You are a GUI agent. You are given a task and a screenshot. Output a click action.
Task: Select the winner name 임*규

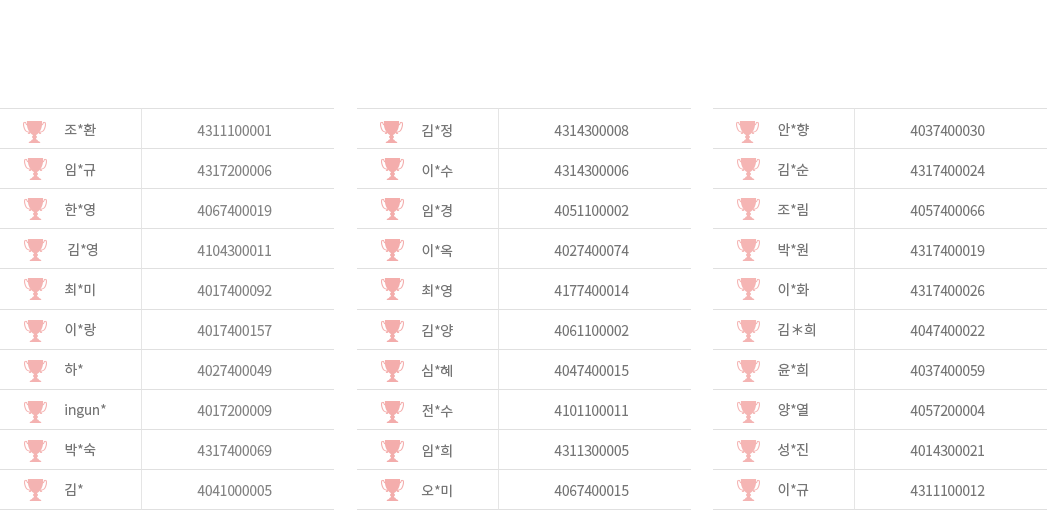point(80,170)
